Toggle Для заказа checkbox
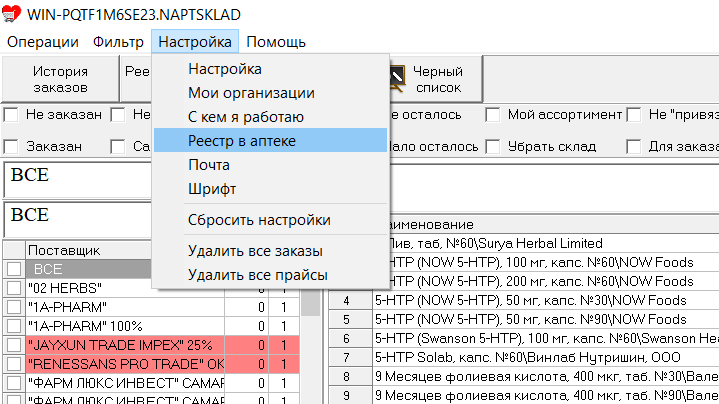The width and height of the screenshot is (719, 404). (x=634, y=147)
